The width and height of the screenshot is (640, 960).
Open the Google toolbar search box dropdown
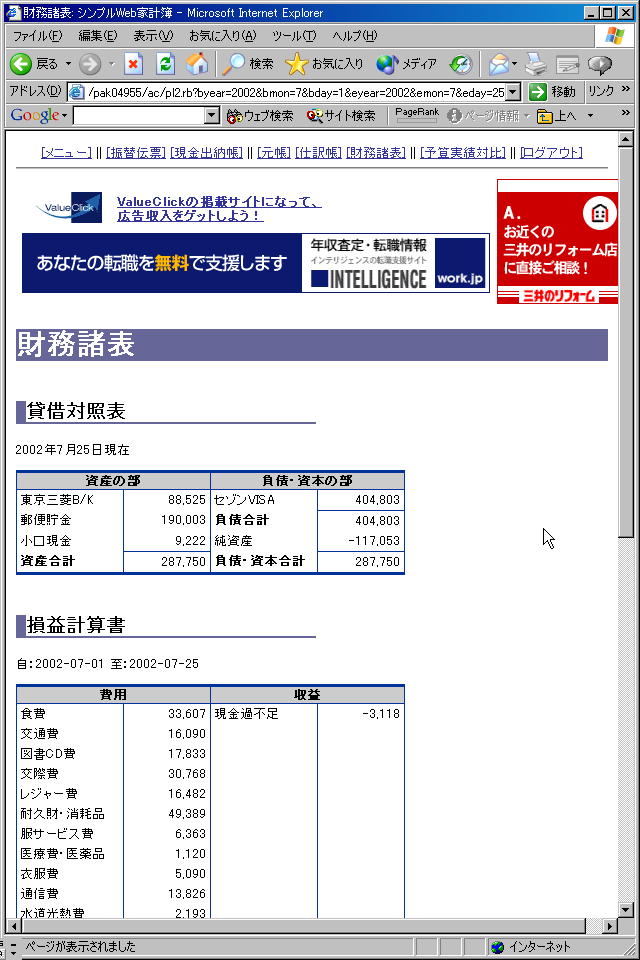pyautogui.click(x=211, y=116)
